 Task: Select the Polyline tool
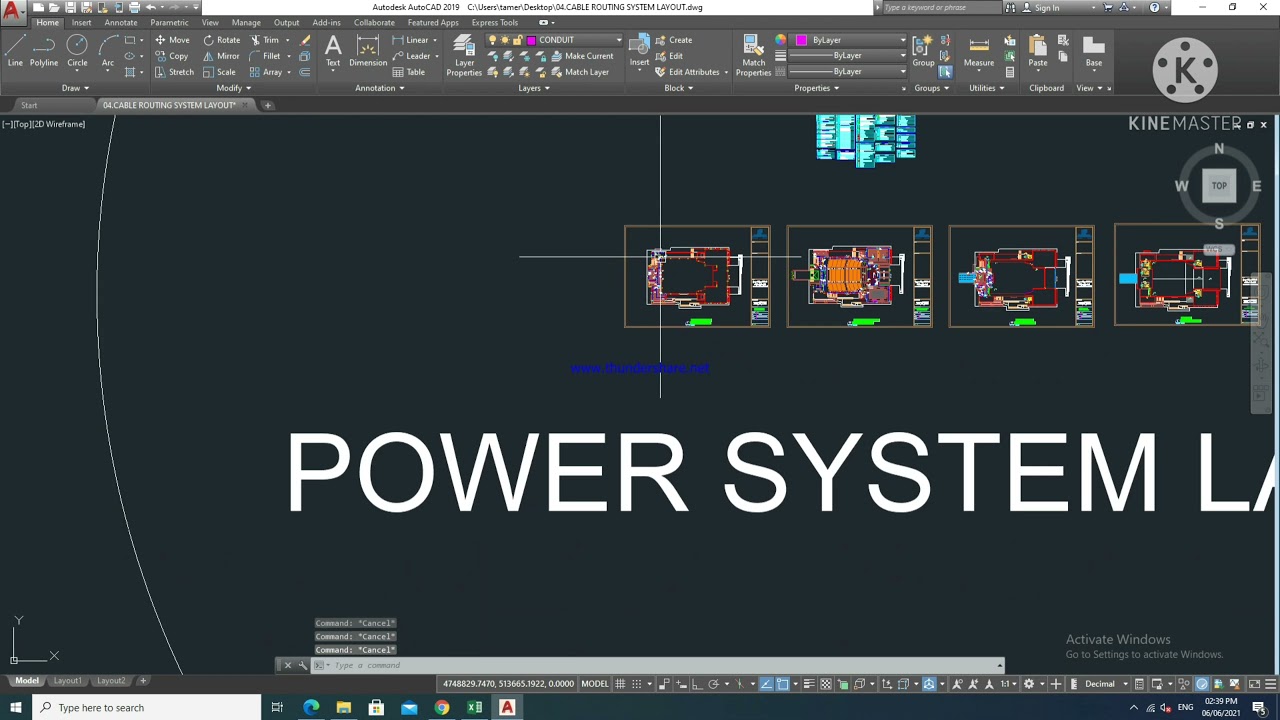(43, 50)
